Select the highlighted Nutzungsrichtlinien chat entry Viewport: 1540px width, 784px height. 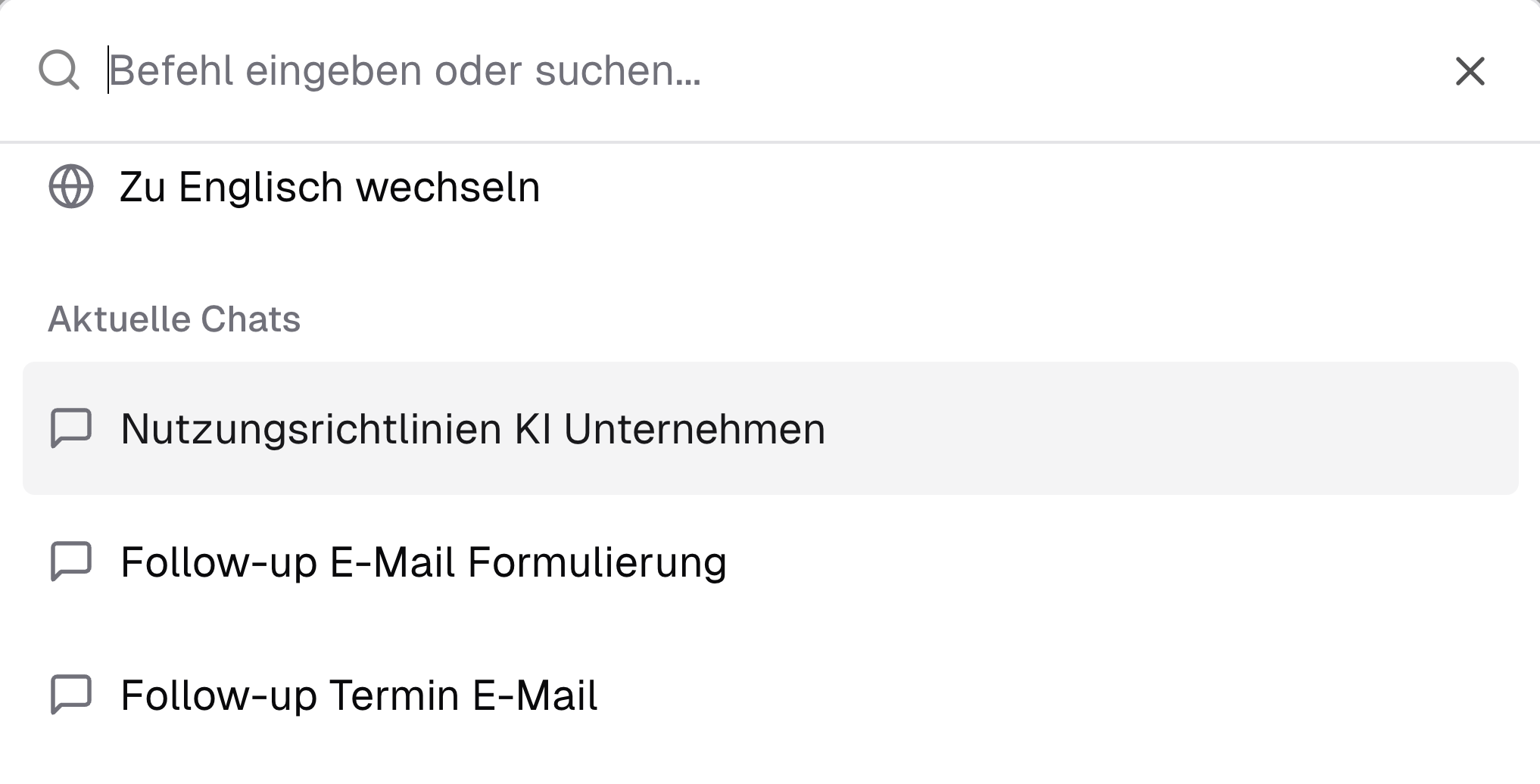473,428
